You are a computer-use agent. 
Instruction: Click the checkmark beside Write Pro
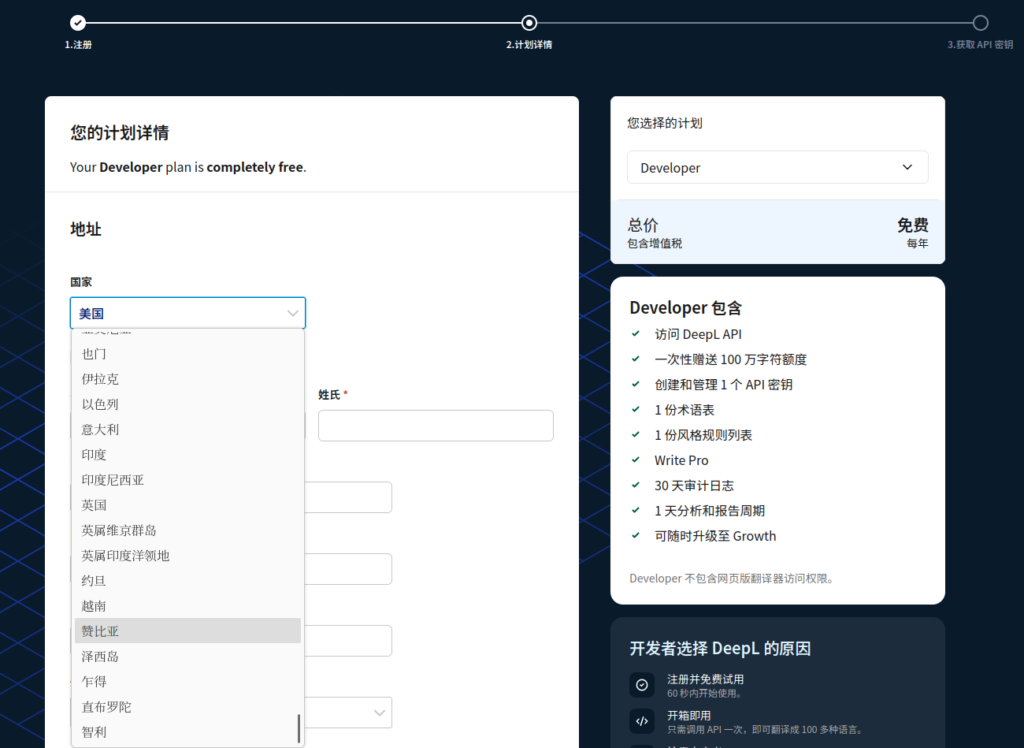tap(635, 460)
